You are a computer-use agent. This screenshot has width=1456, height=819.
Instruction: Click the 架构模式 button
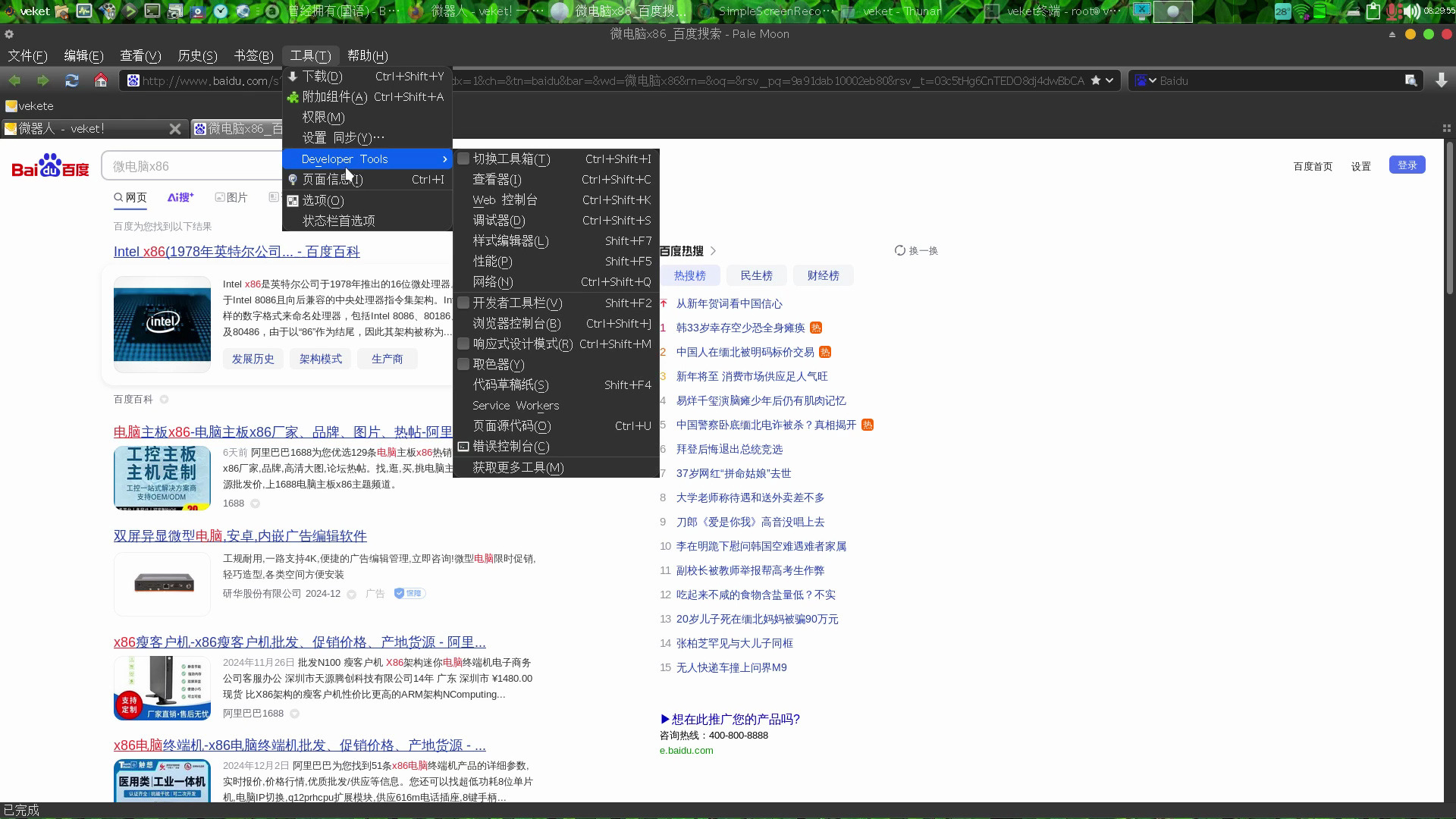click(x=320, y=359)
